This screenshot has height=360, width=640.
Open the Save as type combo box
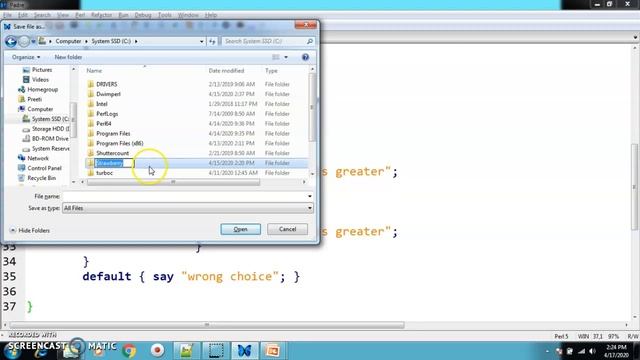pyautogui.click(x=187, y=208)
